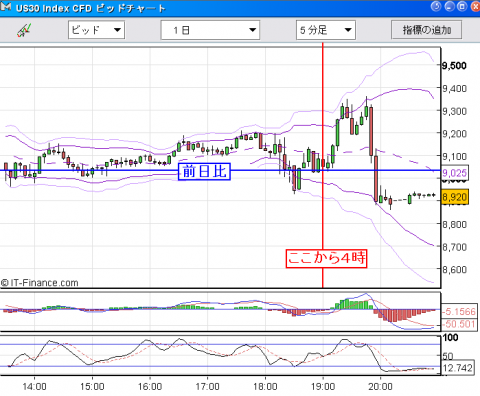Maximize the US30 chart window
This screenshot has width=480, height=396.
[x=462, y=6]
